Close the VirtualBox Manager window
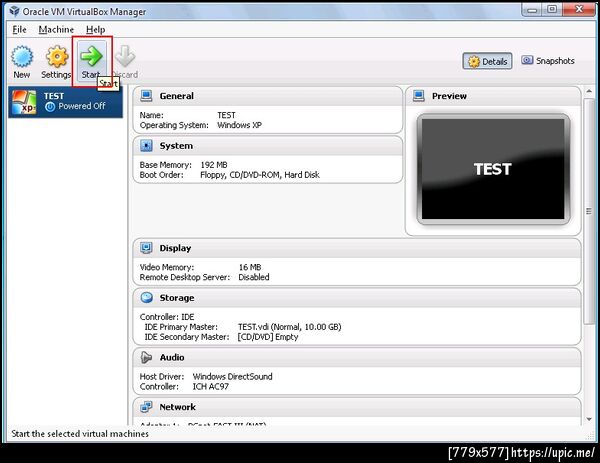 [x=579, y=9]
